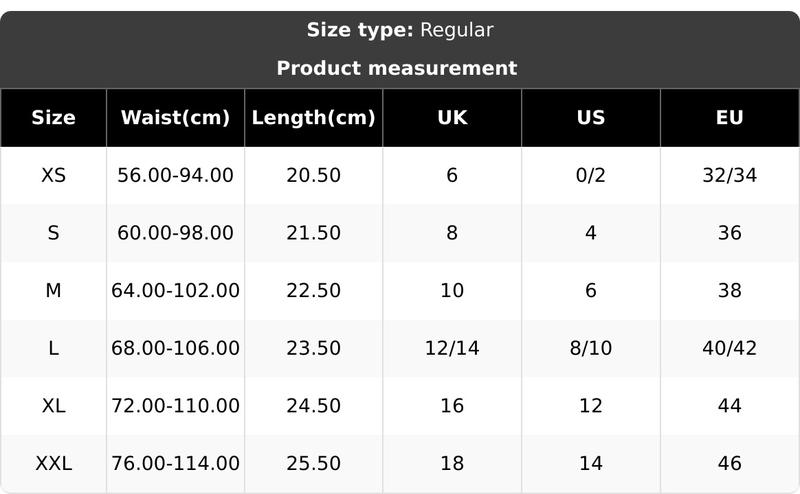Click EU size 40/42 cell

(729, 348)
